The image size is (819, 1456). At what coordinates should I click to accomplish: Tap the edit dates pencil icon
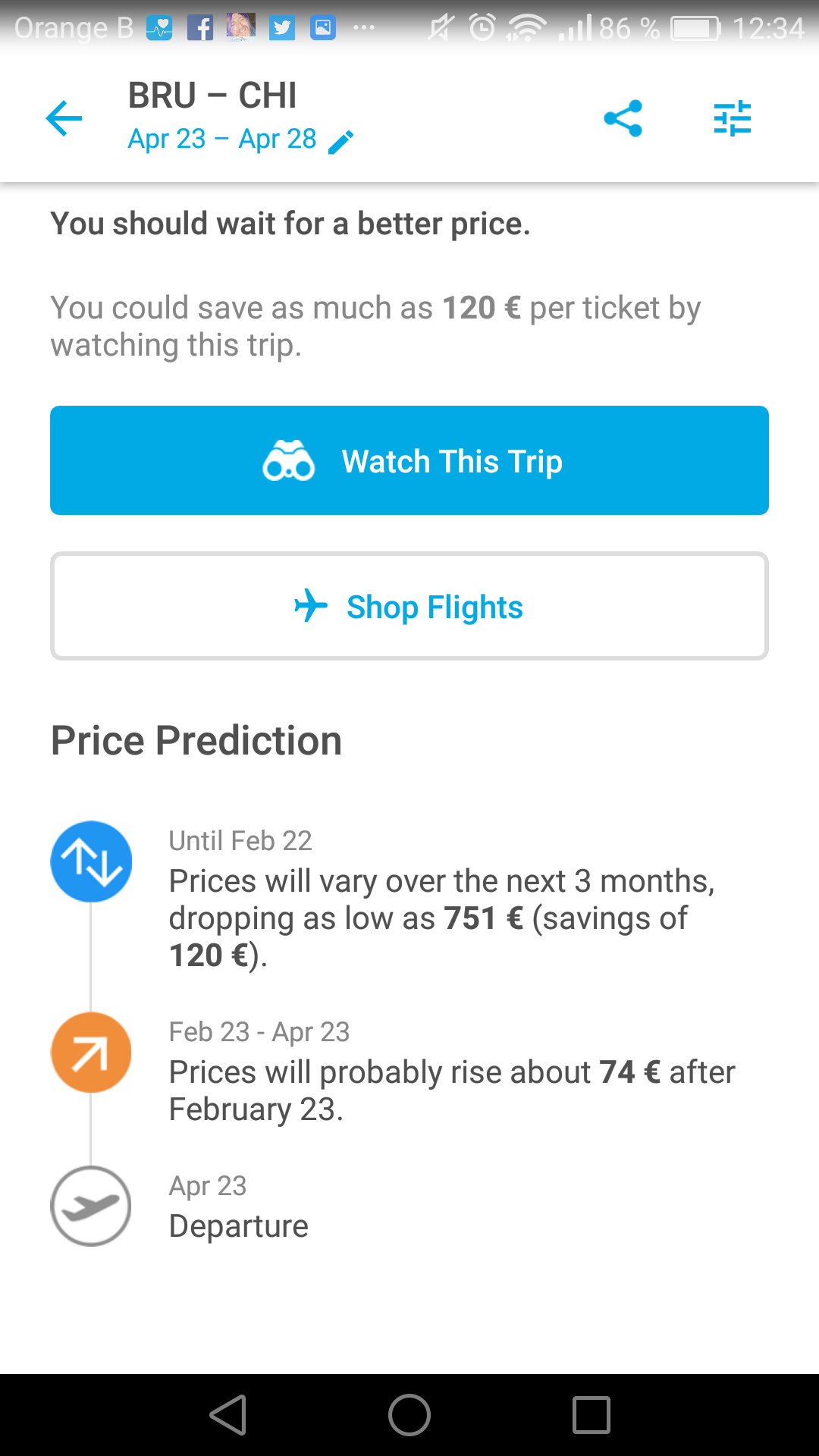[x=341, y=142]
